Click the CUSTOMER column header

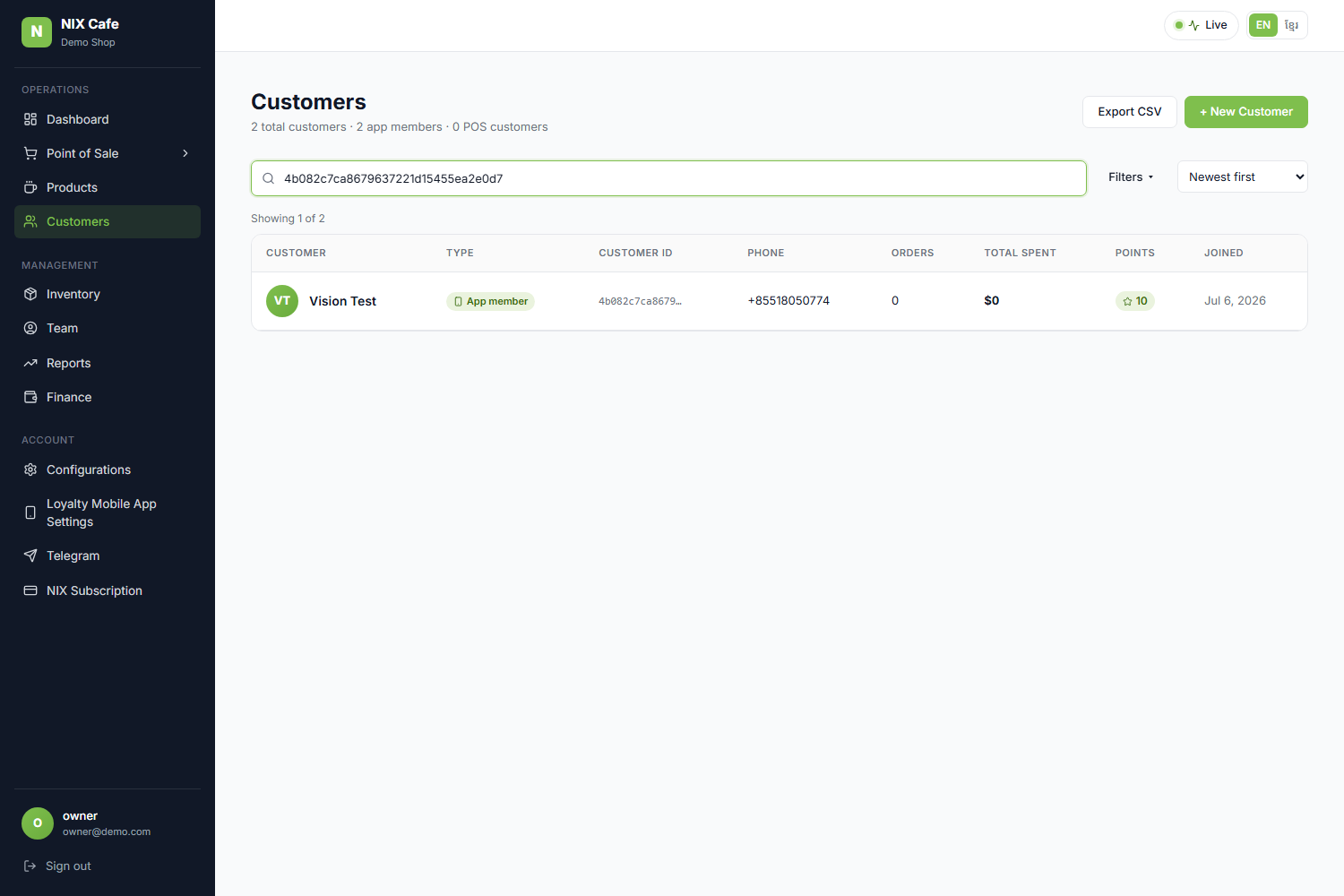(x=296, y=254)
